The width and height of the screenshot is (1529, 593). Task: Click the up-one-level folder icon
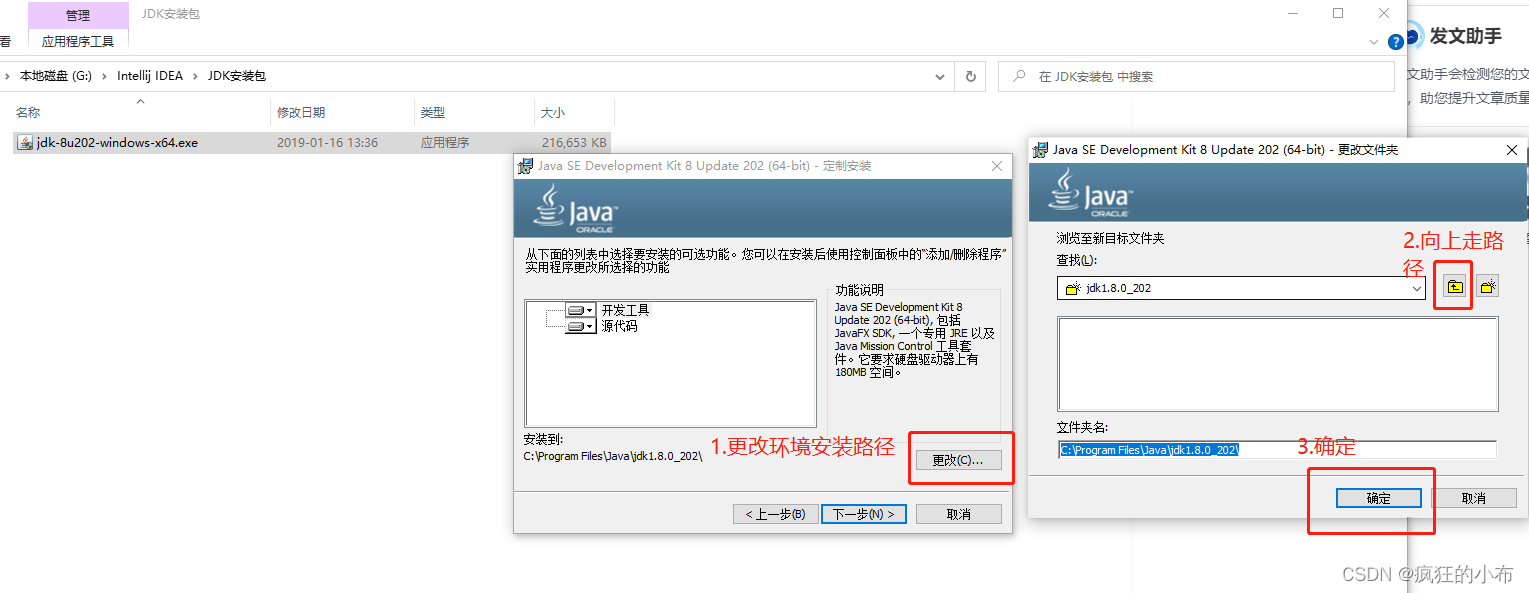(1455, 287)
